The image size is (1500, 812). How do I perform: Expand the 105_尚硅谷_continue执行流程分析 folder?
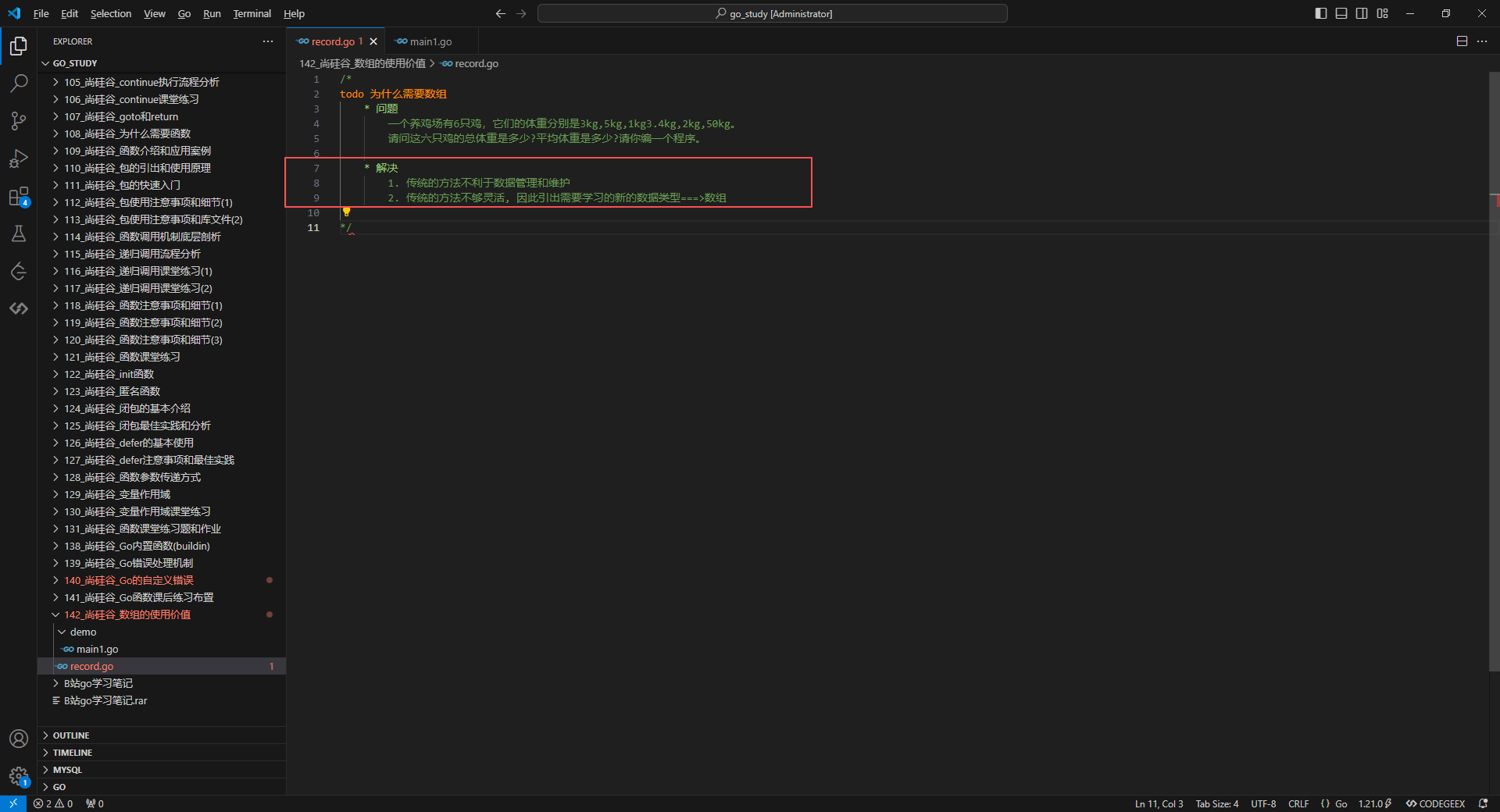click(x=162, y=82)
